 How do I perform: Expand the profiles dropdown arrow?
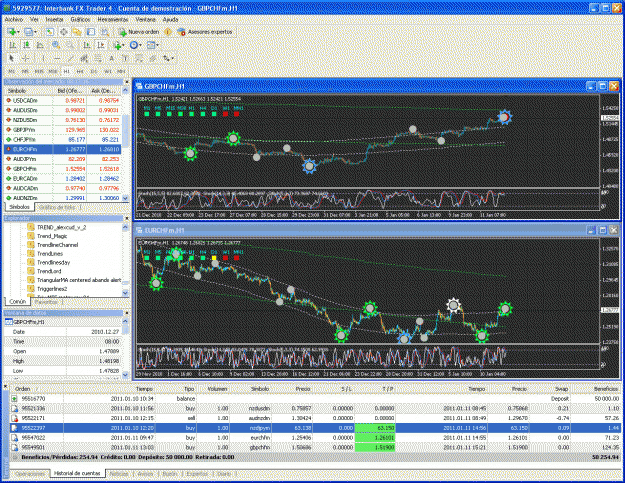[x=35, y=32]
